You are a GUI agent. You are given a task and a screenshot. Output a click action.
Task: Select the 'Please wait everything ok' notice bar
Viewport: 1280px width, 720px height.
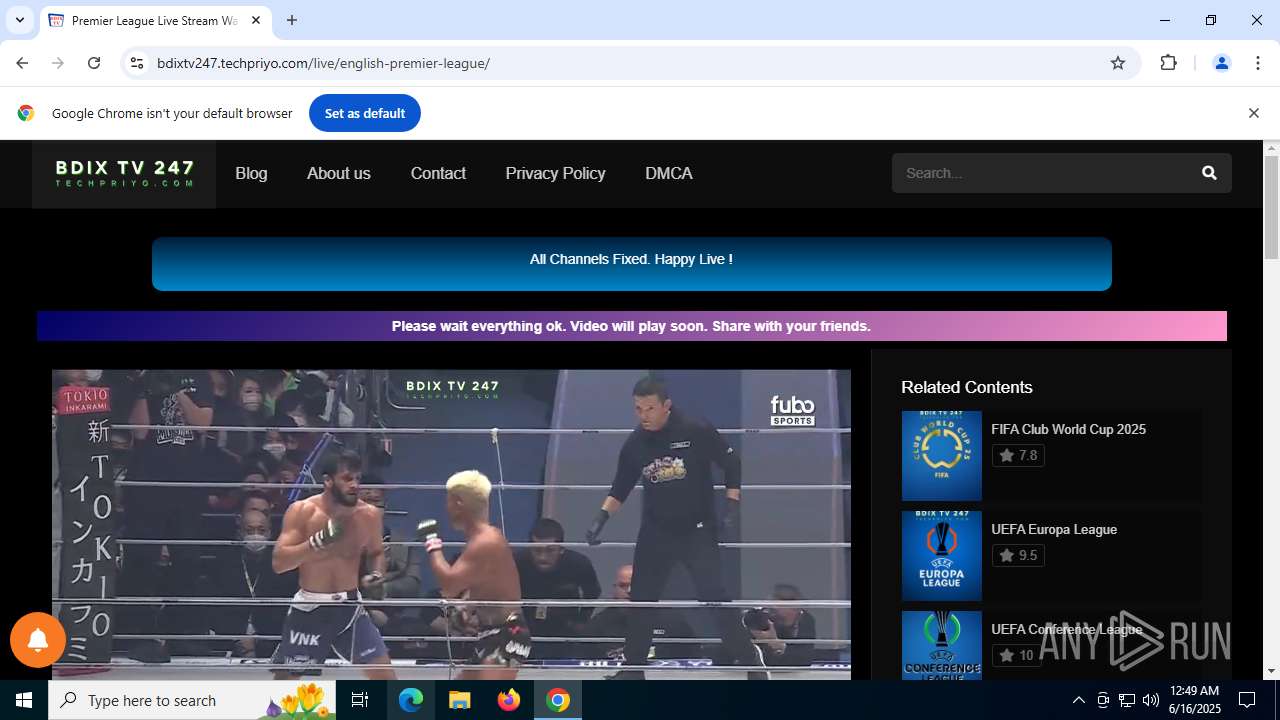(632, 326)
